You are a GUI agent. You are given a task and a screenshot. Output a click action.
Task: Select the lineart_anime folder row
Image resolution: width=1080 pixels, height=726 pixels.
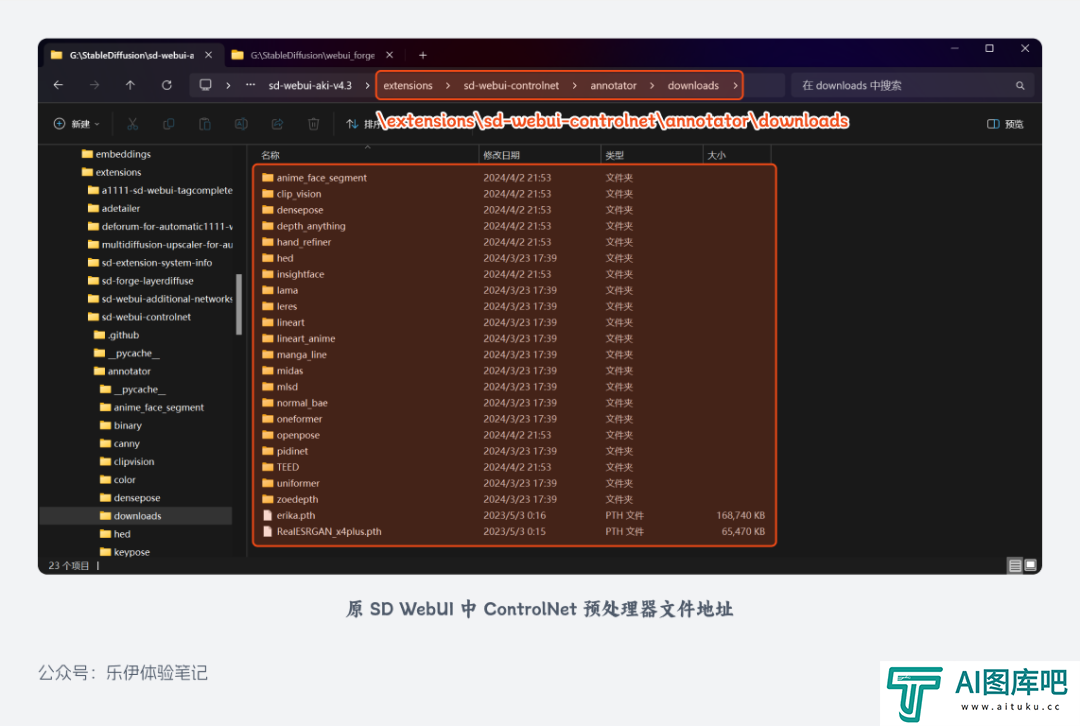[514, 338]
